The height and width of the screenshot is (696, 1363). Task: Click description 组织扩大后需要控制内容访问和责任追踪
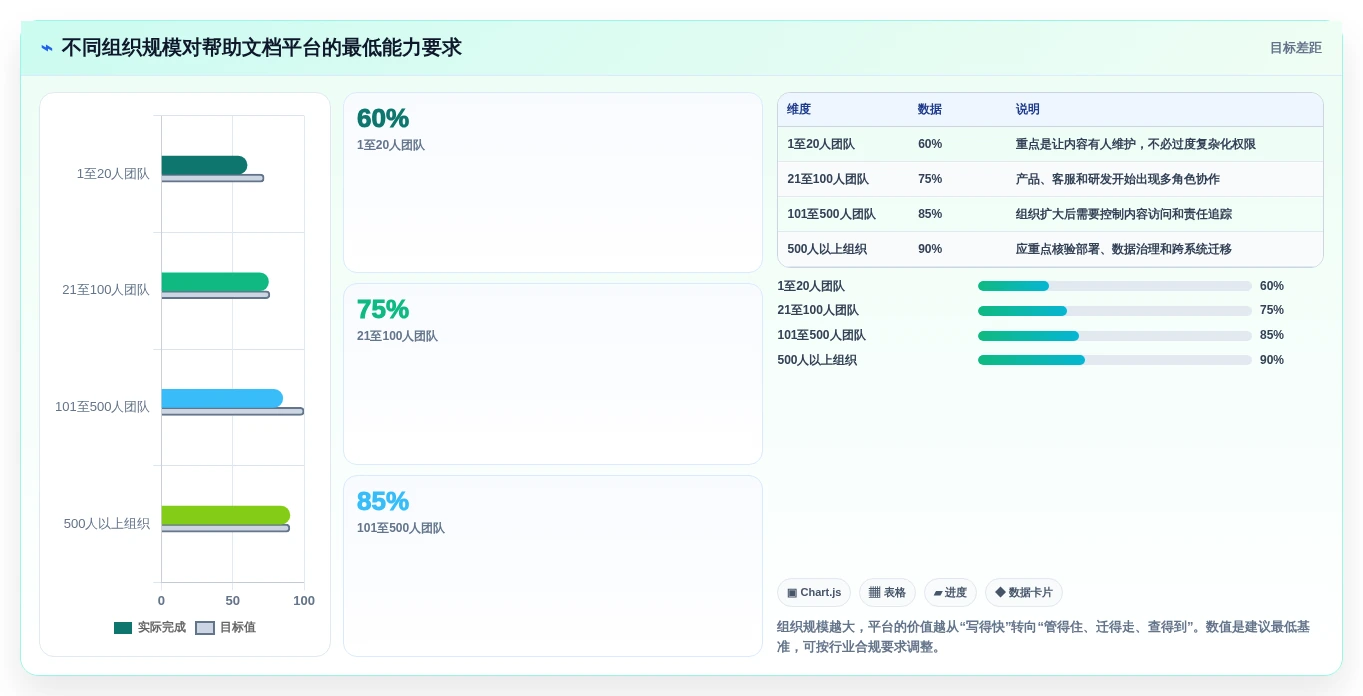1124,214
